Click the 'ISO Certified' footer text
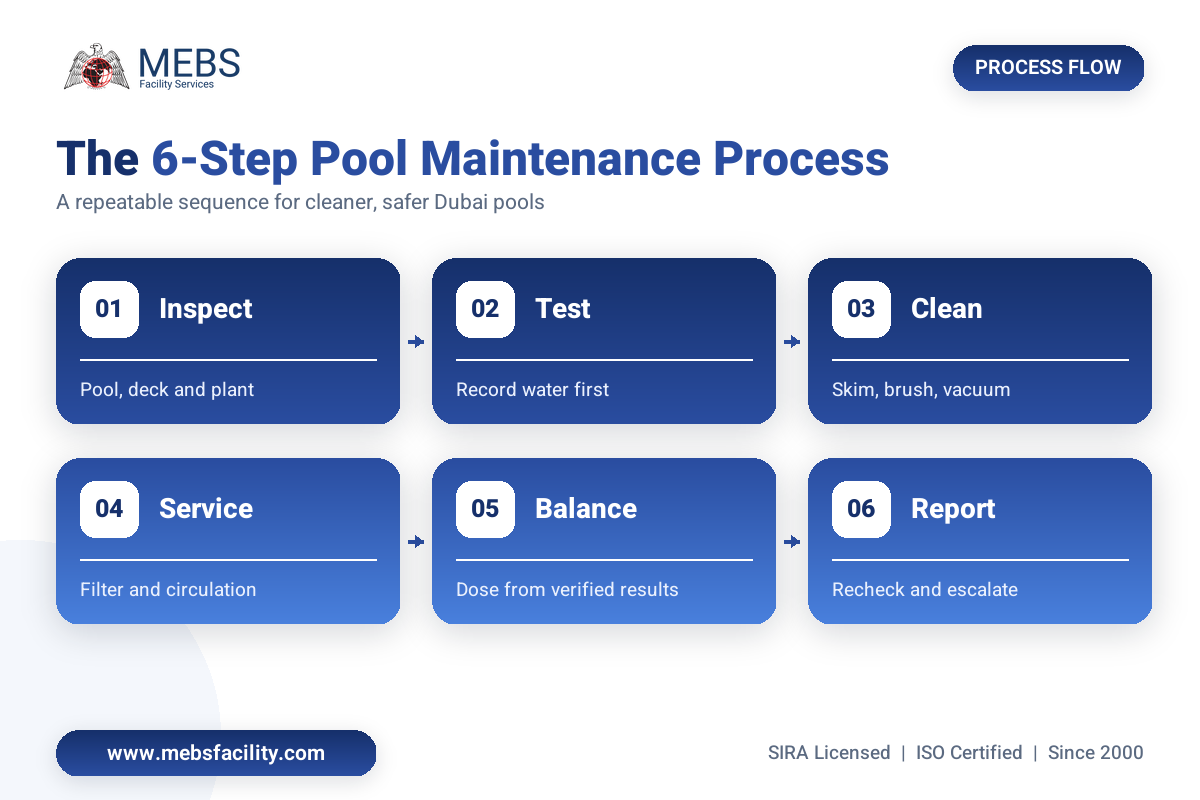The width and height of the screenshot is (1200, 800). click(969, 753)
